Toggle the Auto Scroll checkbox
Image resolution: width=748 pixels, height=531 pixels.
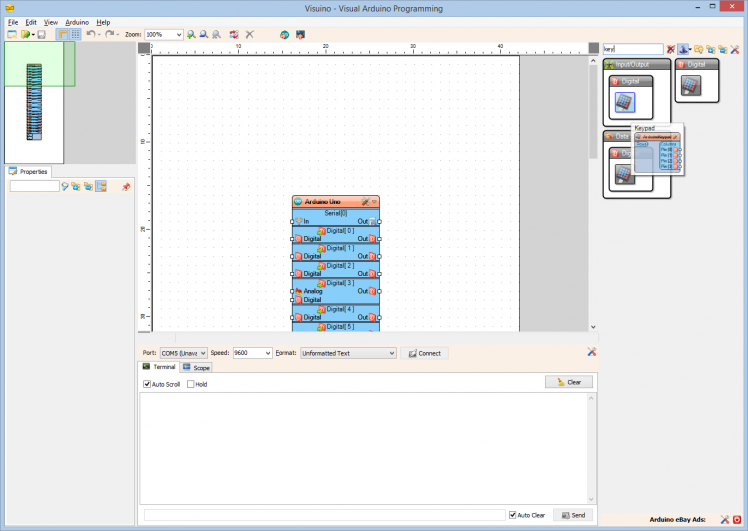pyautogui.click(x=147, y=384)
